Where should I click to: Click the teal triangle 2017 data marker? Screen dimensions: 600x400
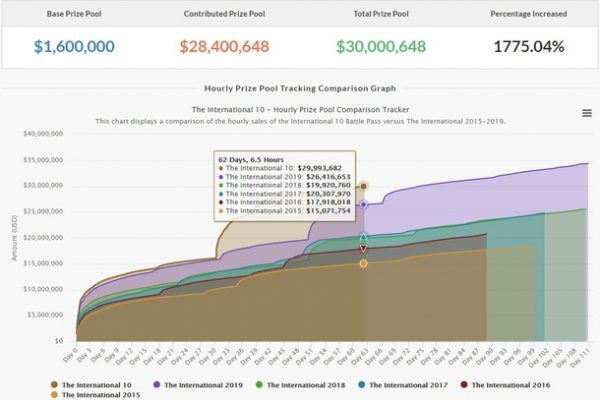click(x=364, y=237)
